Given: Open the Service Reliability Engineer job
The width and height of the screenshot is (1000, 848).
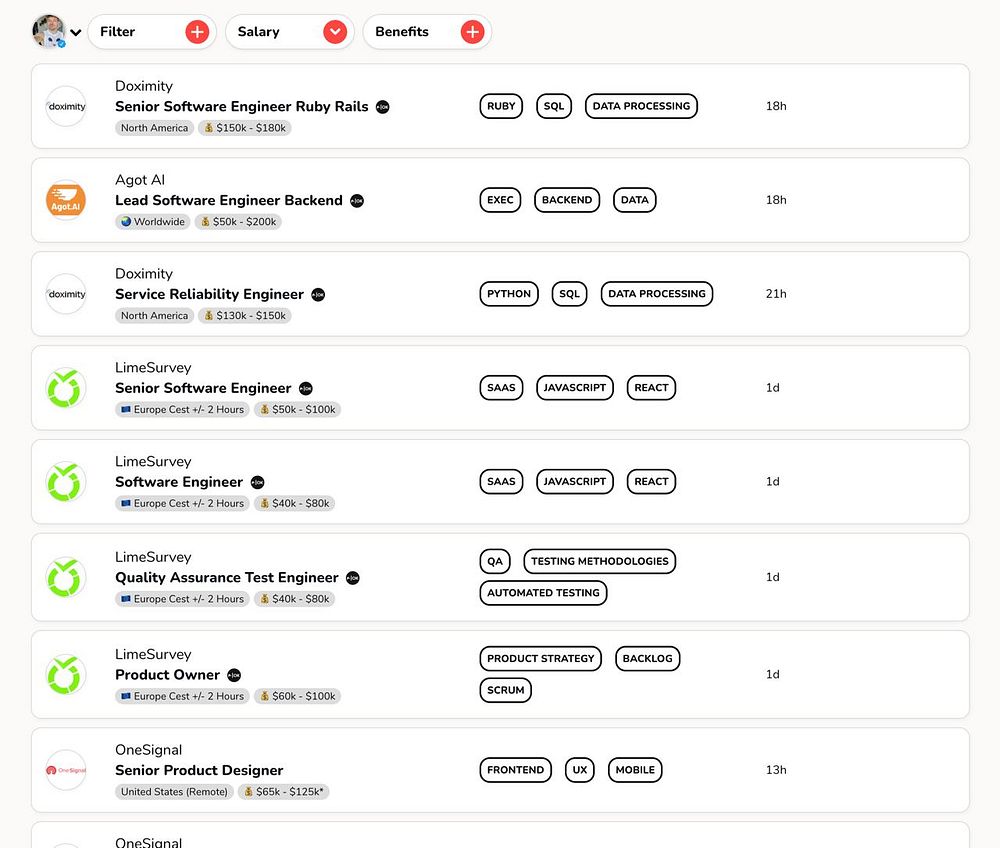Looking at the screenshot, I should 209,294.
